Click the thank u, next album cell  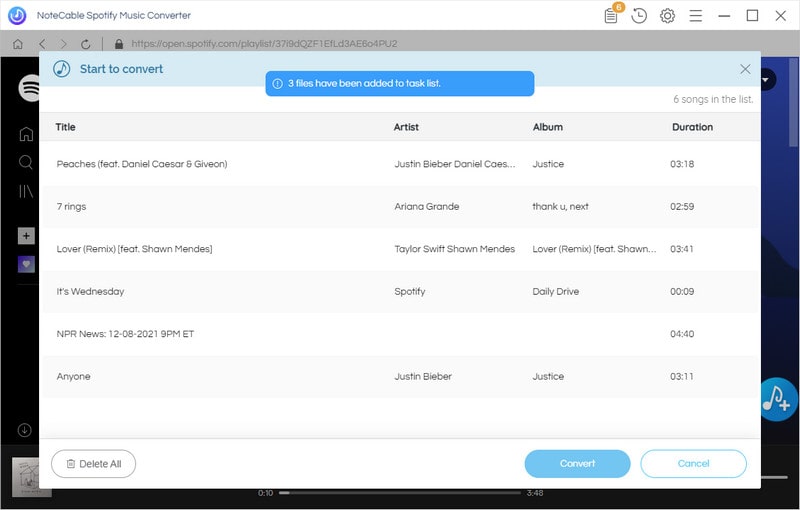(560, 207)
